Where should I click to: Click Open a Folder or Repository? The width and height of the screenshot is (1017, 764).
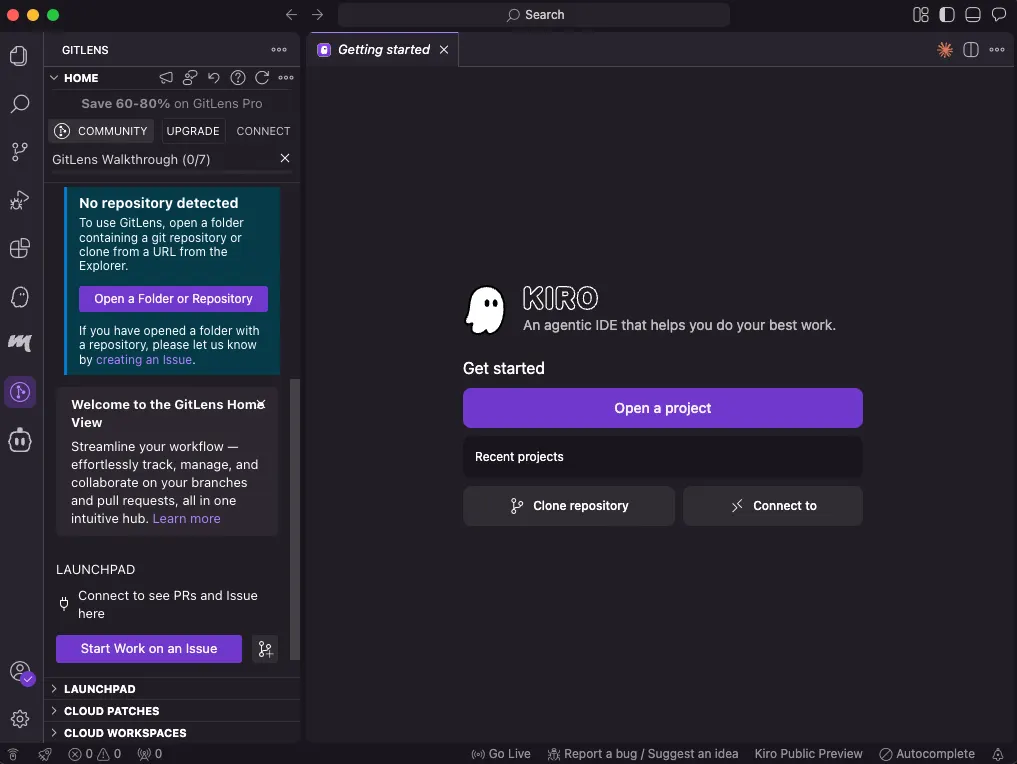pyautogui.click(x=173, y=299)
